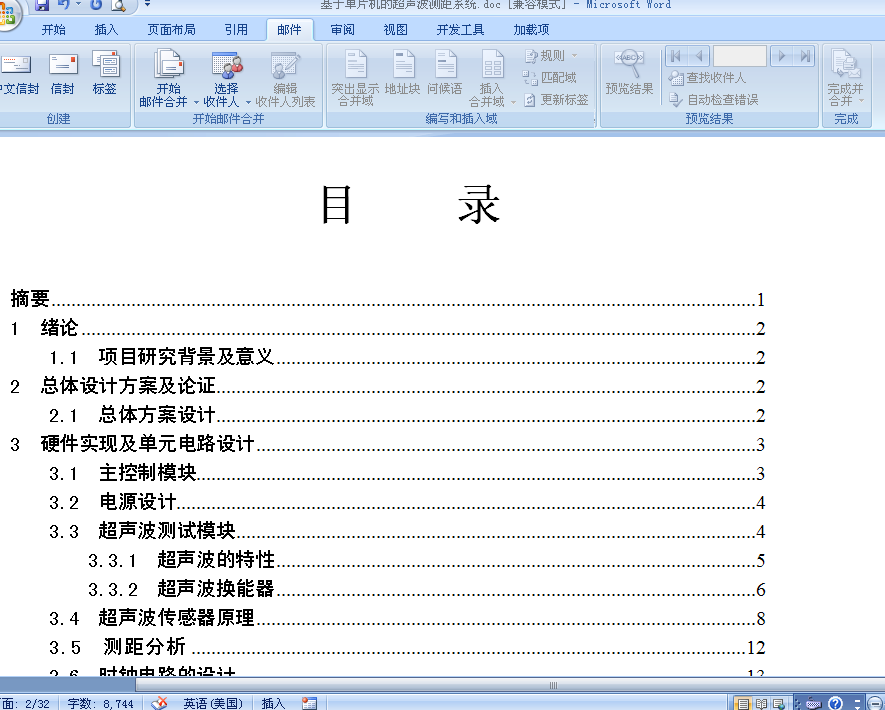Click the 标签 (Labels) icon

pos(105,73)
